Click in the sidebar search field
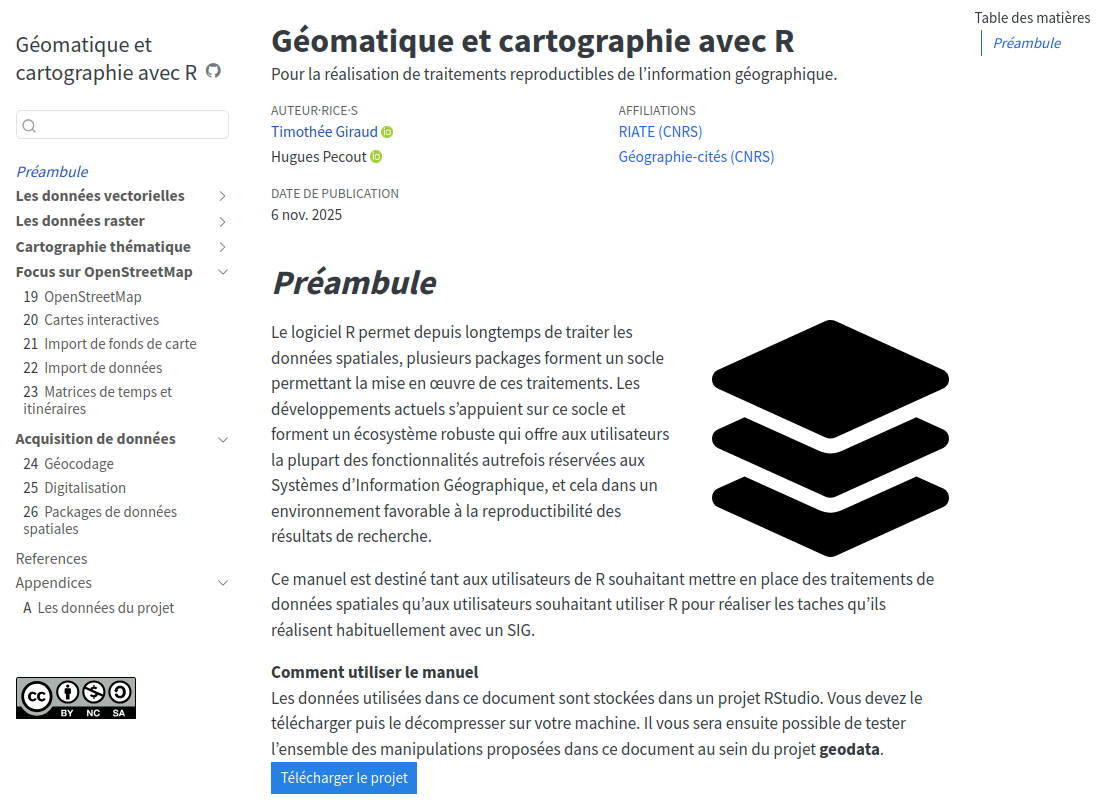 pyautogui.click(x=130, y=125)
